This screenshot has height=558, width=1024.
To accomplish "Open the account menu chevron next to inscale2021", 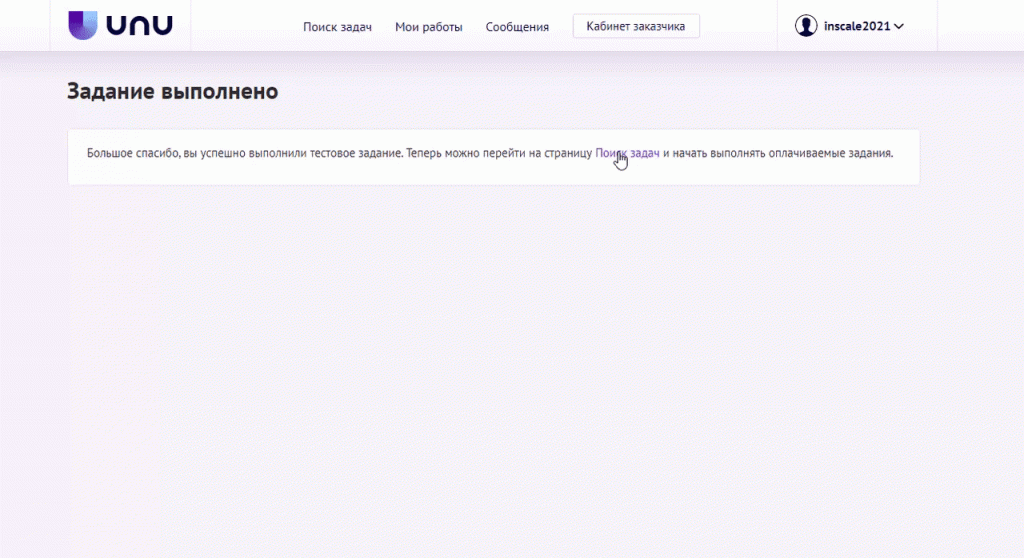I will click(x=899, y=27).
